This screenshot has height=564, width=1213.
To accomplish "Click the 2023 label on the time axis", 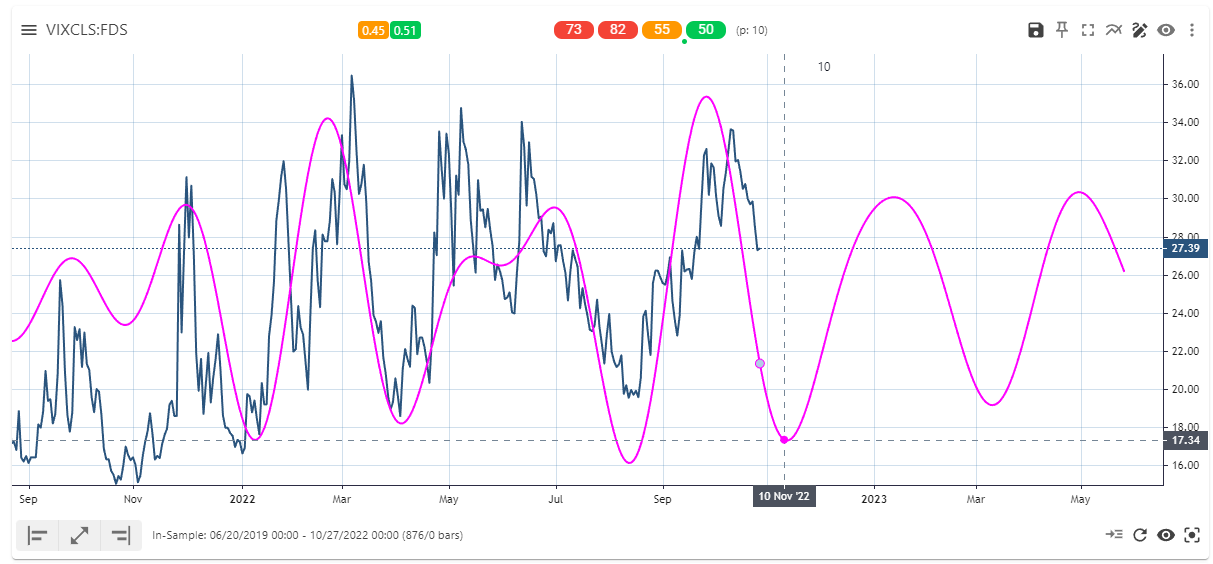I will click(x=874, y=497).
